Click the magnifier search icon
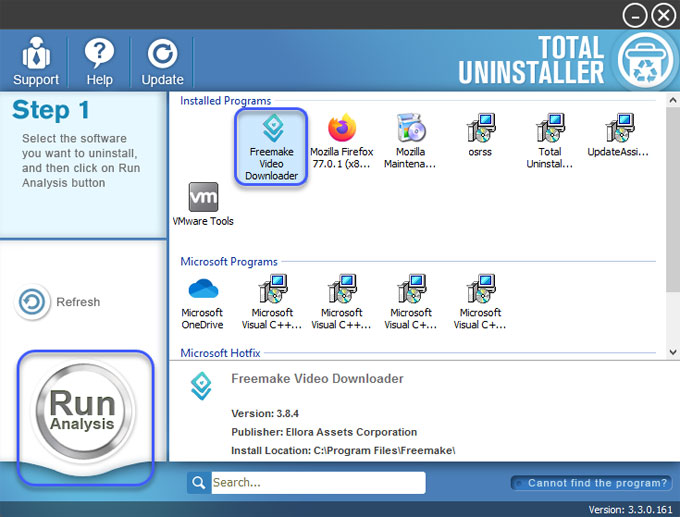The image size is (680, 517). pos(199,483)
